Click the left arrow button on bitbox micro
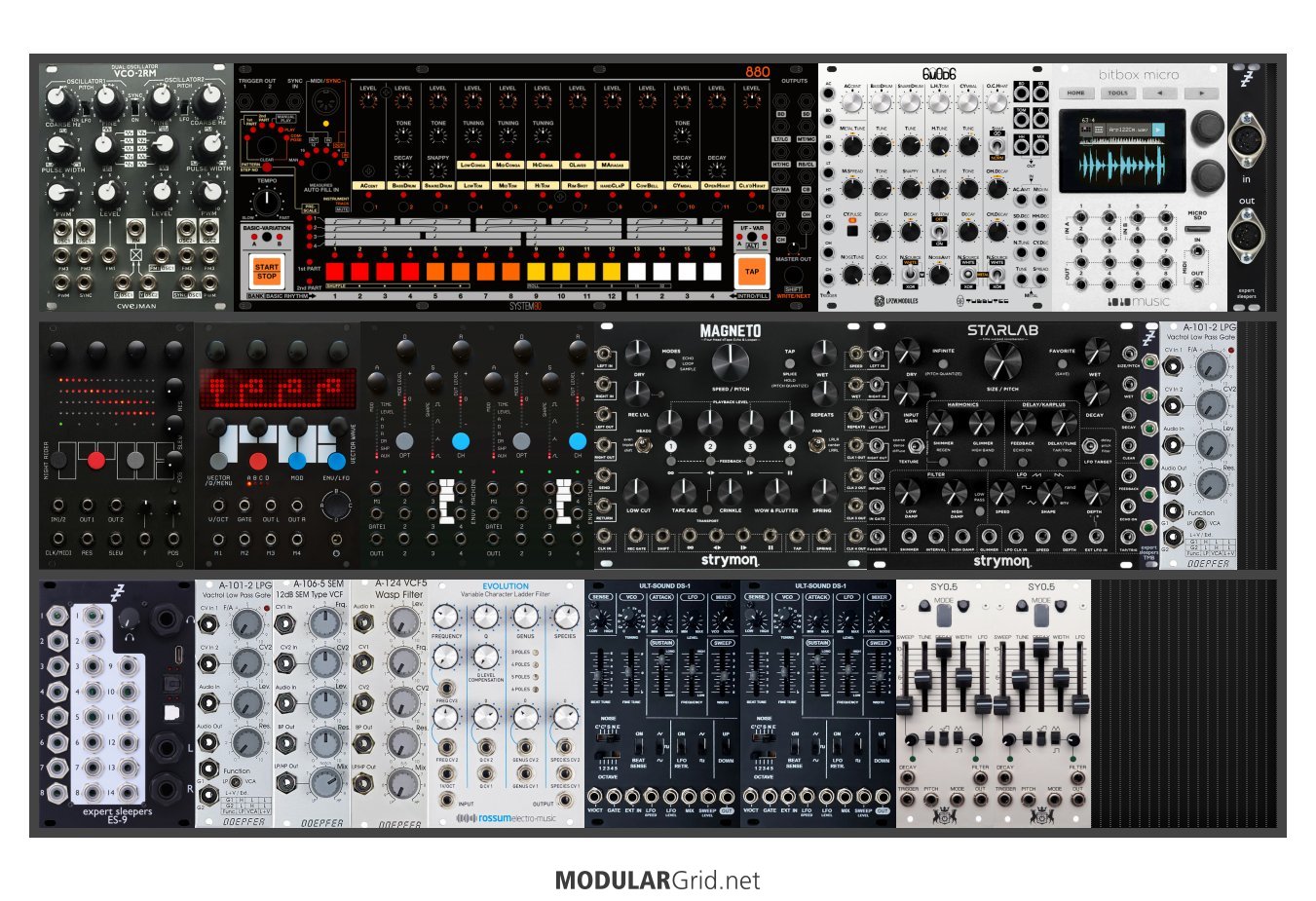Image resolution: width=1316 pixels, height=901 pixels. (x=1159, y=94)
